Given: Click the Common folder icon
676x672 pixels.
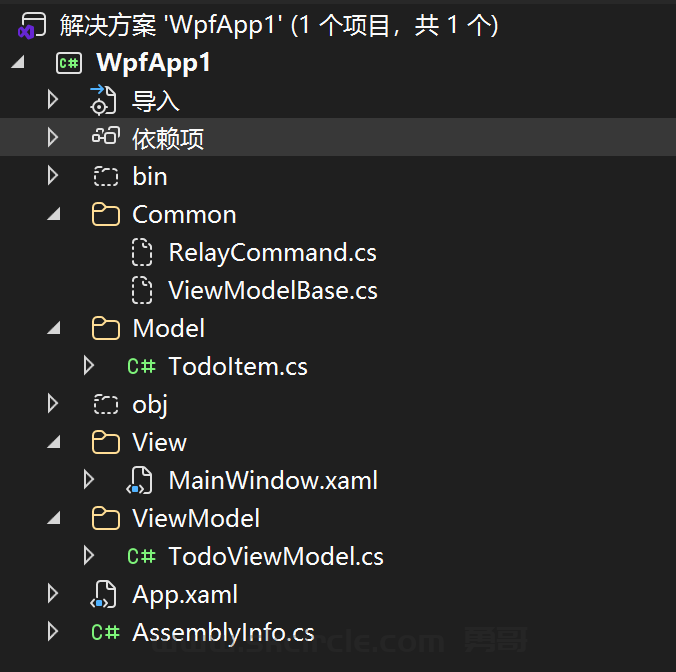Looking at the screenshot, I should [105, 215].
